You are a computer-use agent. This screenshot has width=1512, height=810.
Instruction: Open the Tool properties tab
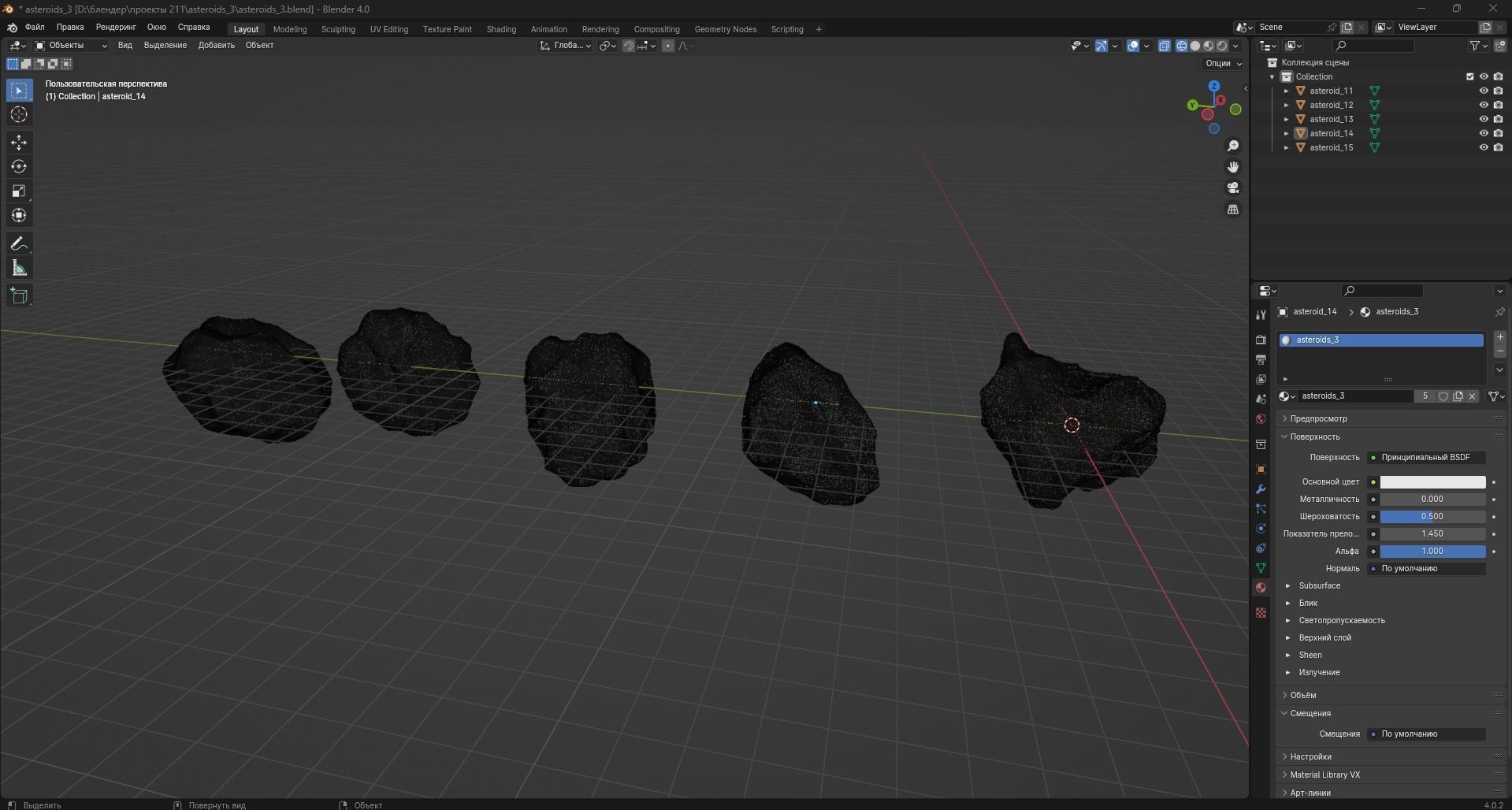pos(1261,315)
